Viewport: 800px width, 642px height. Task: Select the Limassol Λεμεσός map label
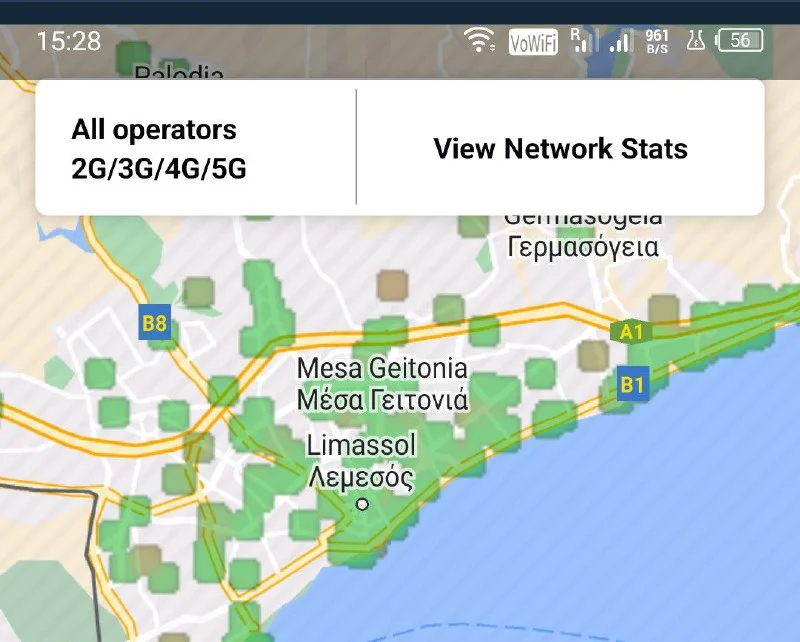point(361,460)
